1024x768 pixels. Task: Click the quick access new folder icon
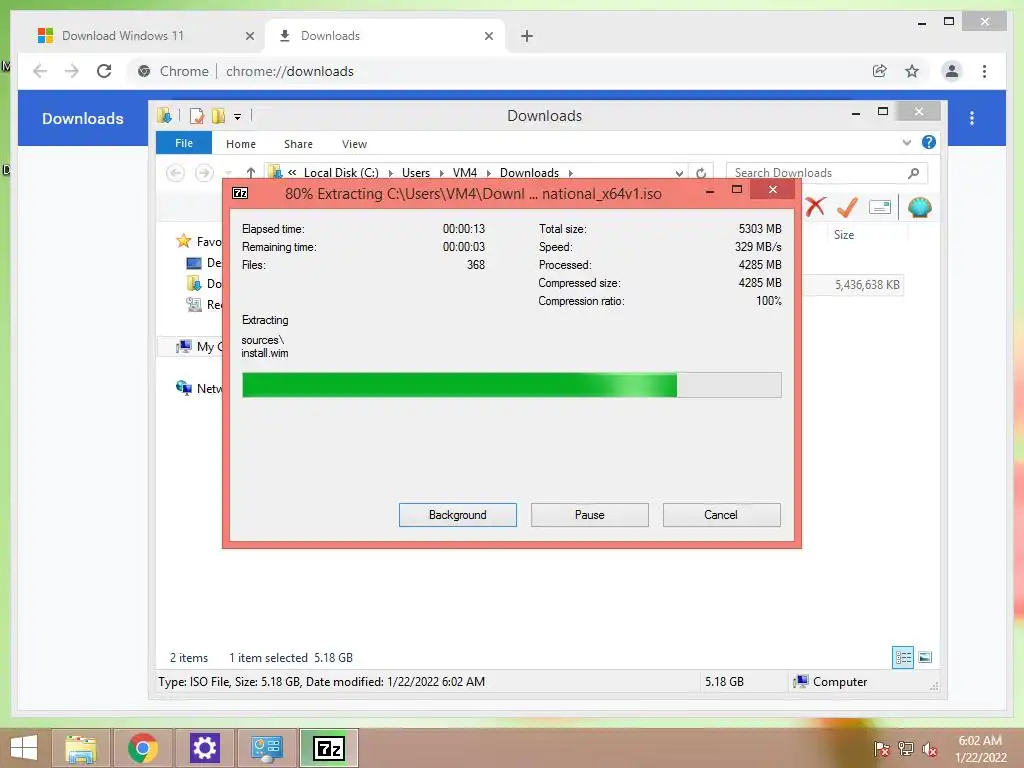click(218, 116)
